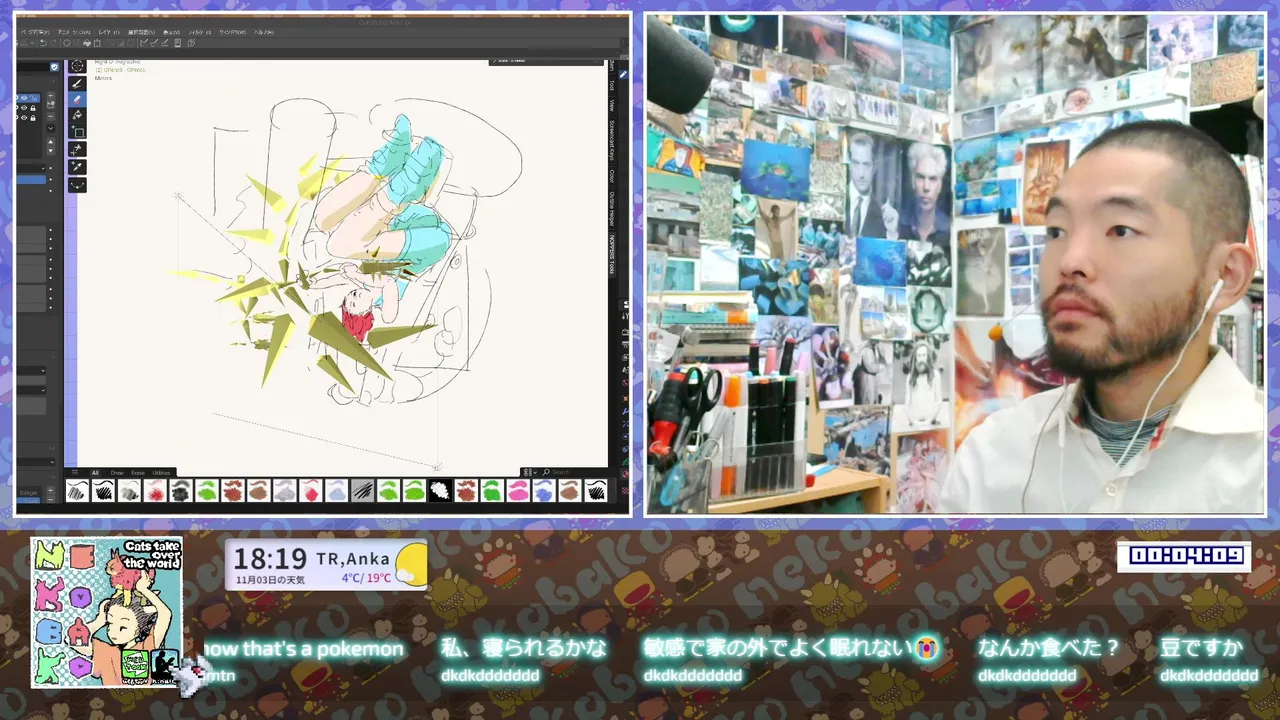Open the ヘルプ menu in menu bar
This screenshot has height=720, width=1280.
(263, 32)
